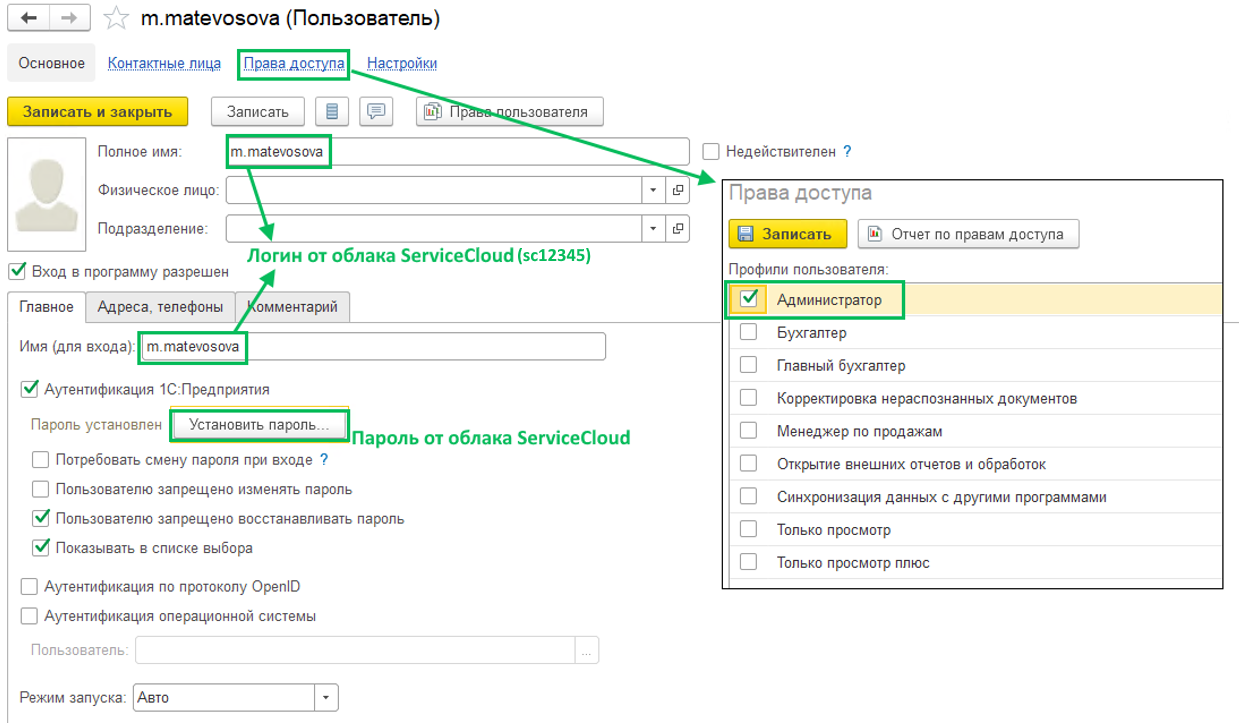Switch to the Комментарий tab

(x=293, y=307)
